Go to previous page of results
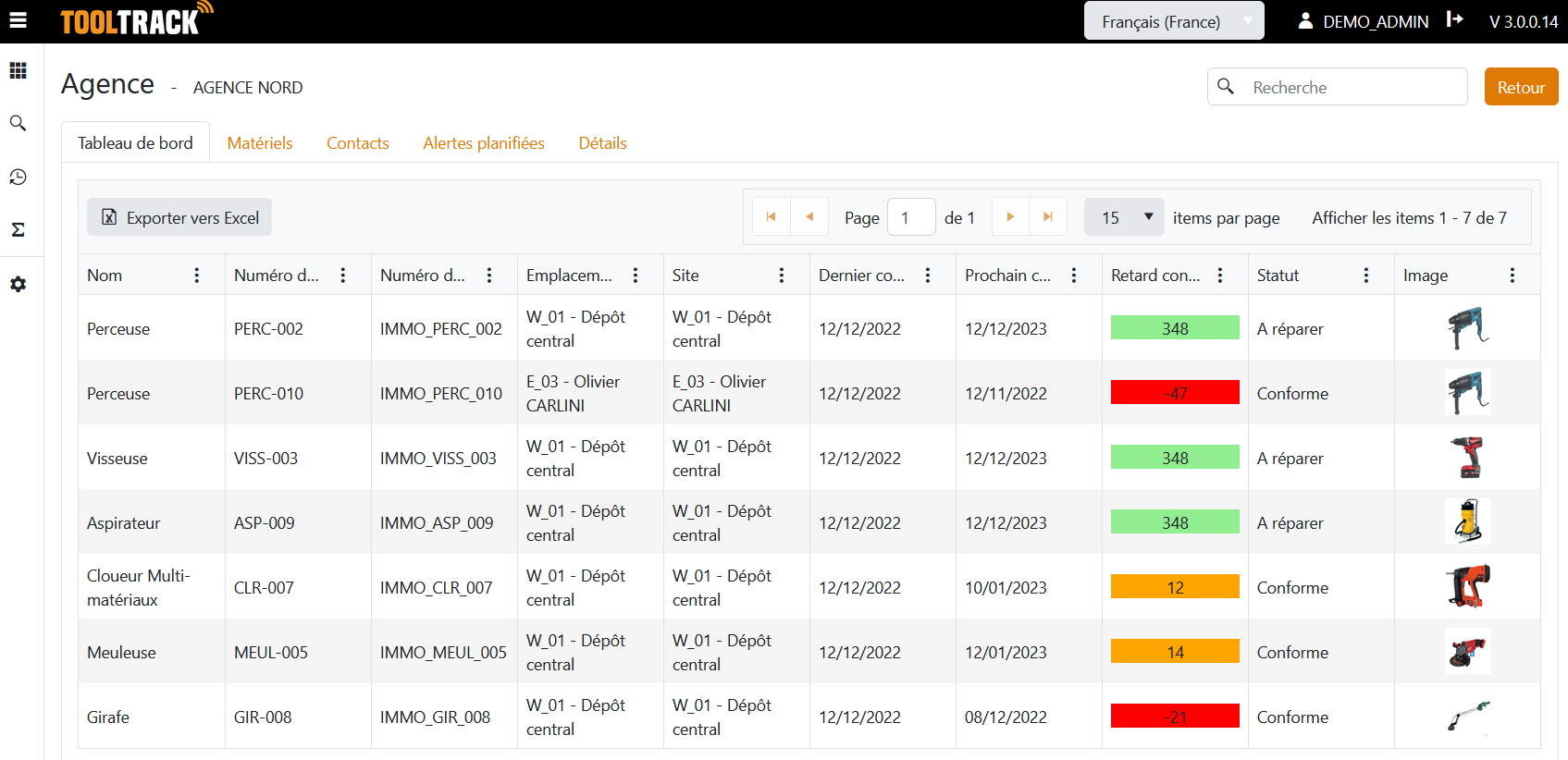 click(809, 217)
